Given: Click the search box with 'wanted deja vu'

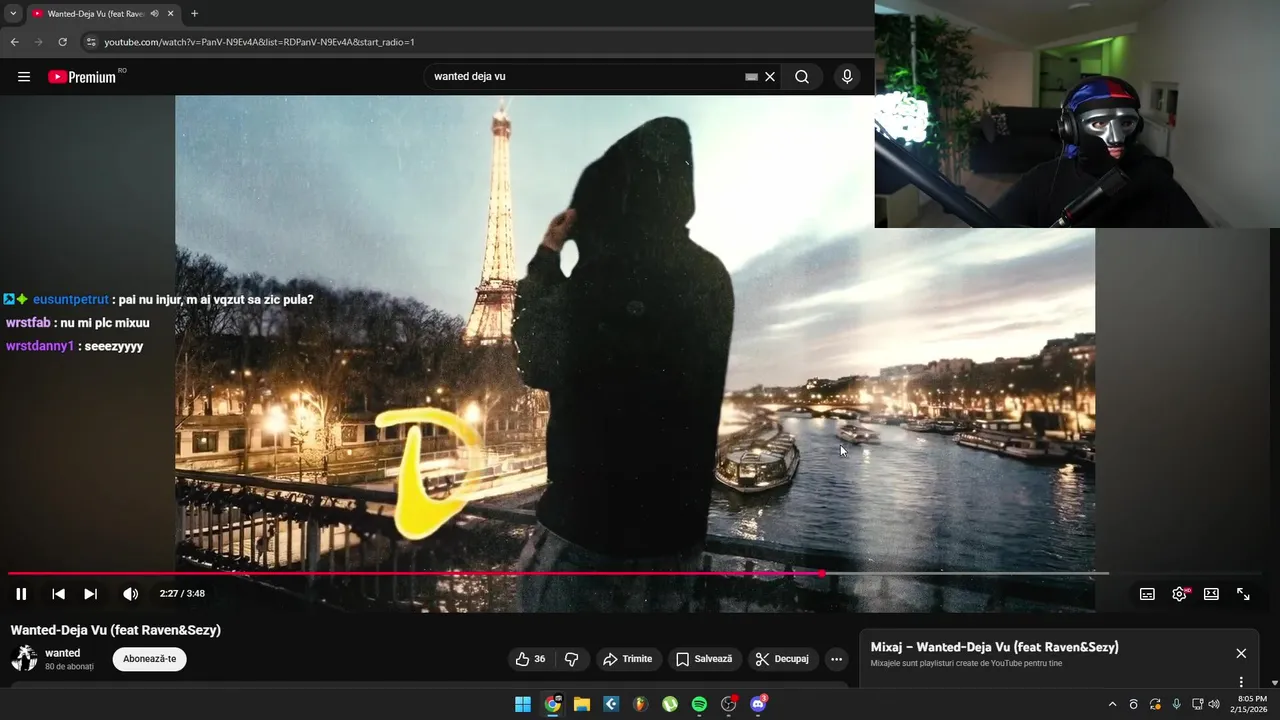Looking at the screenshot, I should point(585,76).
